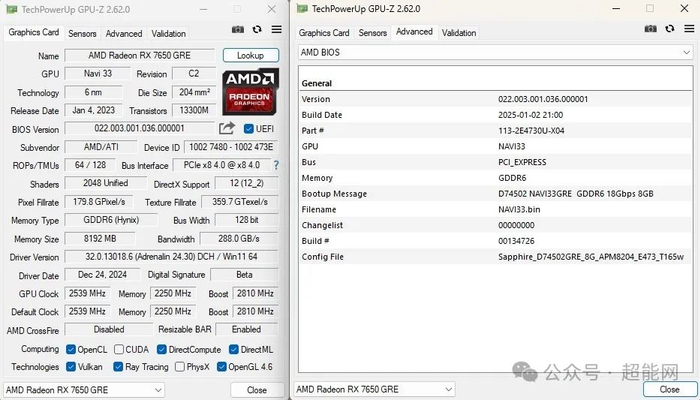The height and width of the screenshot is (400, 700).
Task: Switch to Validation tab in left window
Action: click(168, 33)
